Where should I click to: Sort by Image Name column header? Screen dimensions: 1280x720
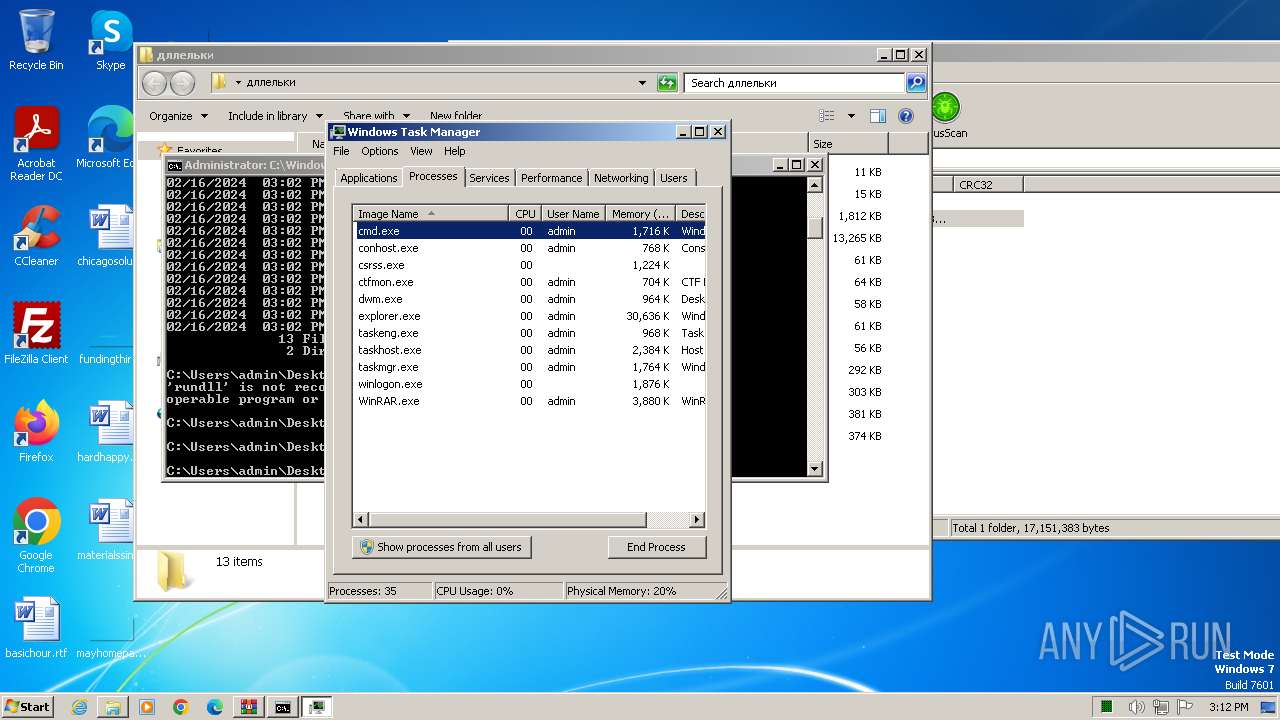click(x=431, y=214)
